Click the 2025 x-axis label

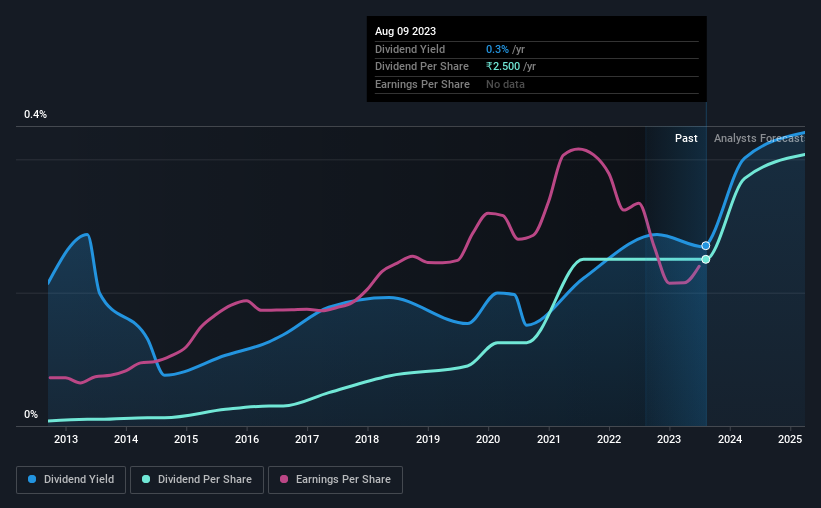click(790, 439)
